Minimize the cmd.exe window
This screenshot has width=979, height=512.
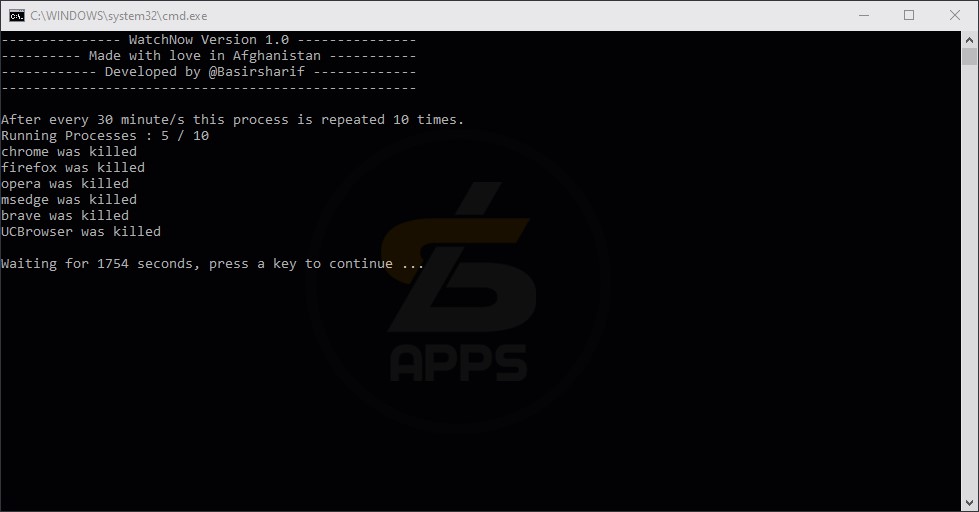pos(863,16)
